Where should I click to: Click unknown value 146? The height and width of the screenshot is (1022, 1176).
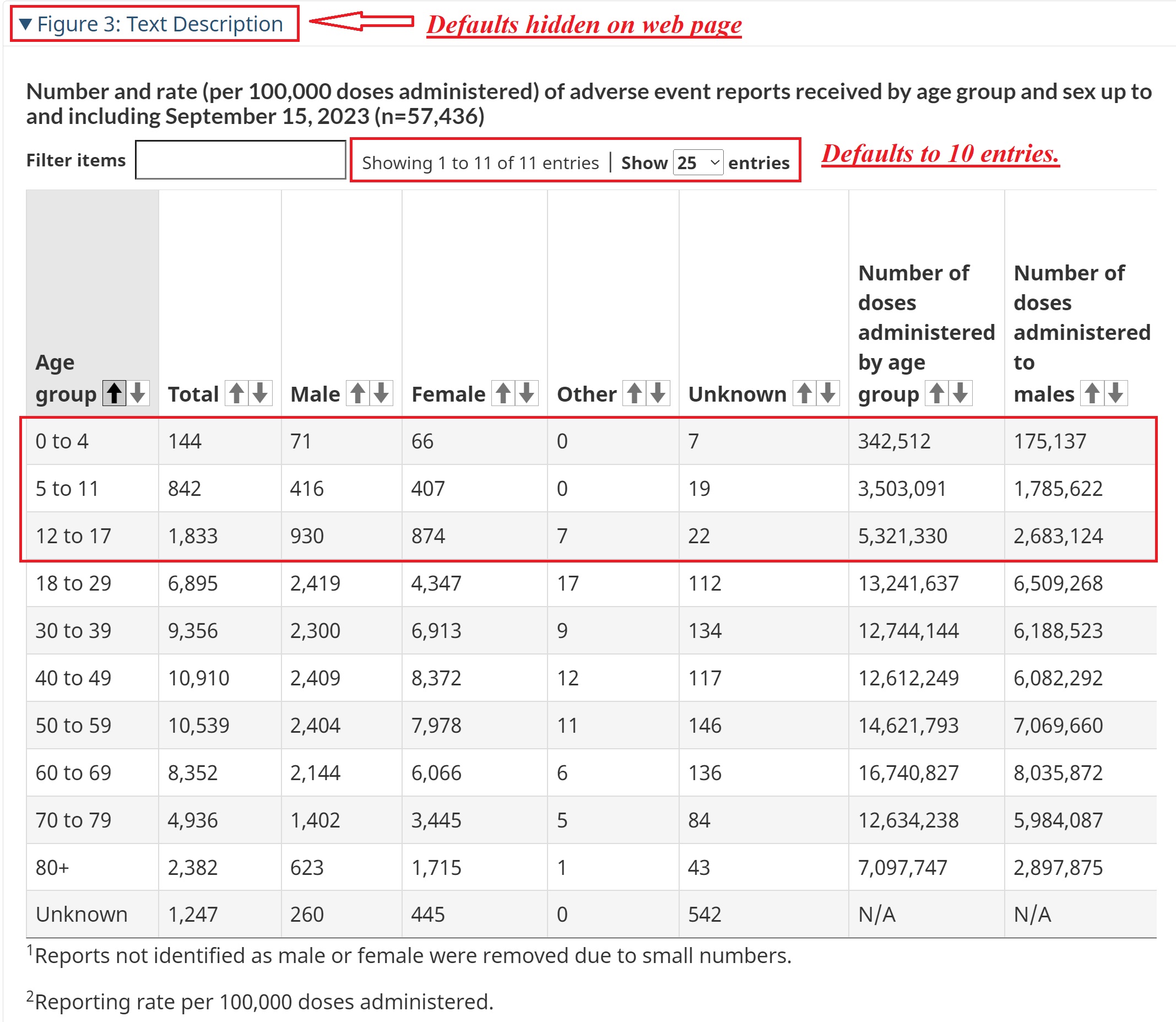point(704,726)
